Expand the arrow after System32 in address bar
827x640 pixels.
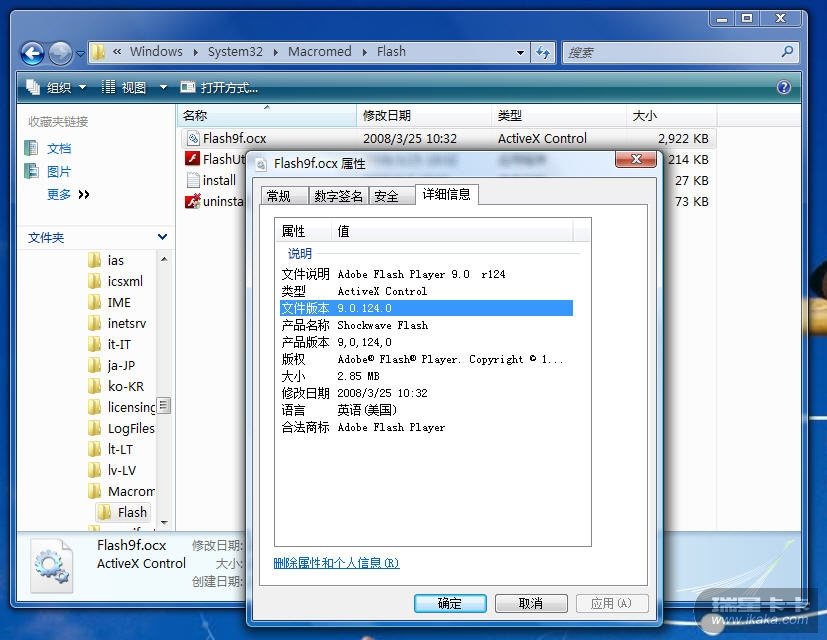tap(275, 52)
